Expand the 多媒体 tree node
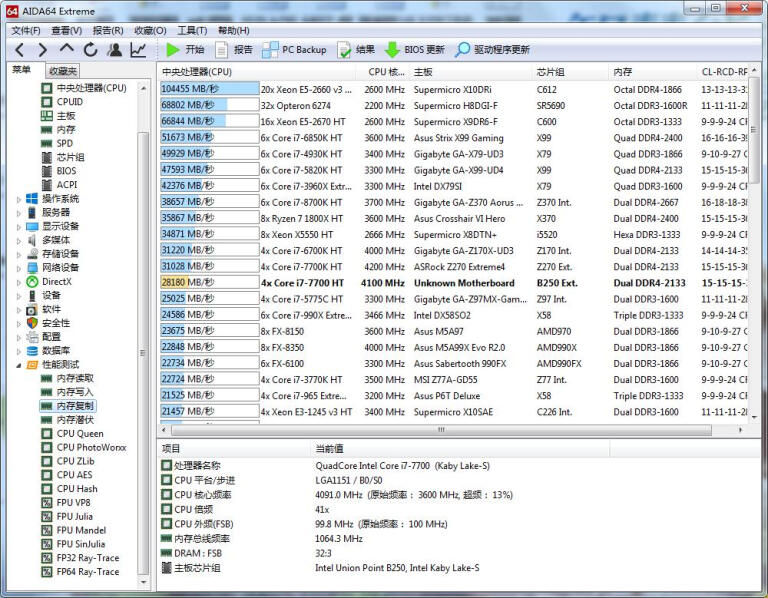Screen dimensions: 768x598 (x=19, y=240)
